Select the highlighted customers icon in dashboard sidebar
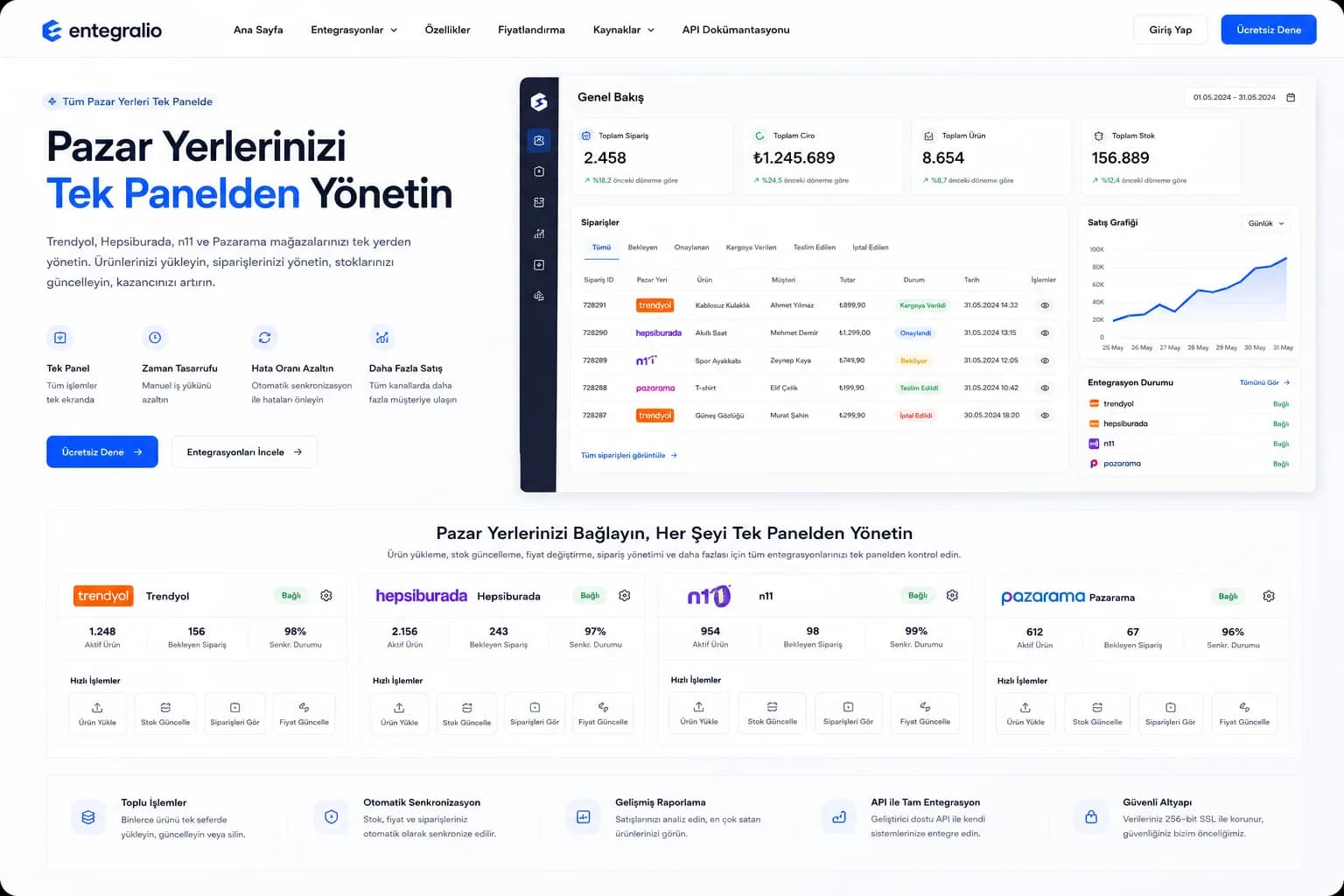The width and height of the screenshot is (1344, 896). pos(539,140)
